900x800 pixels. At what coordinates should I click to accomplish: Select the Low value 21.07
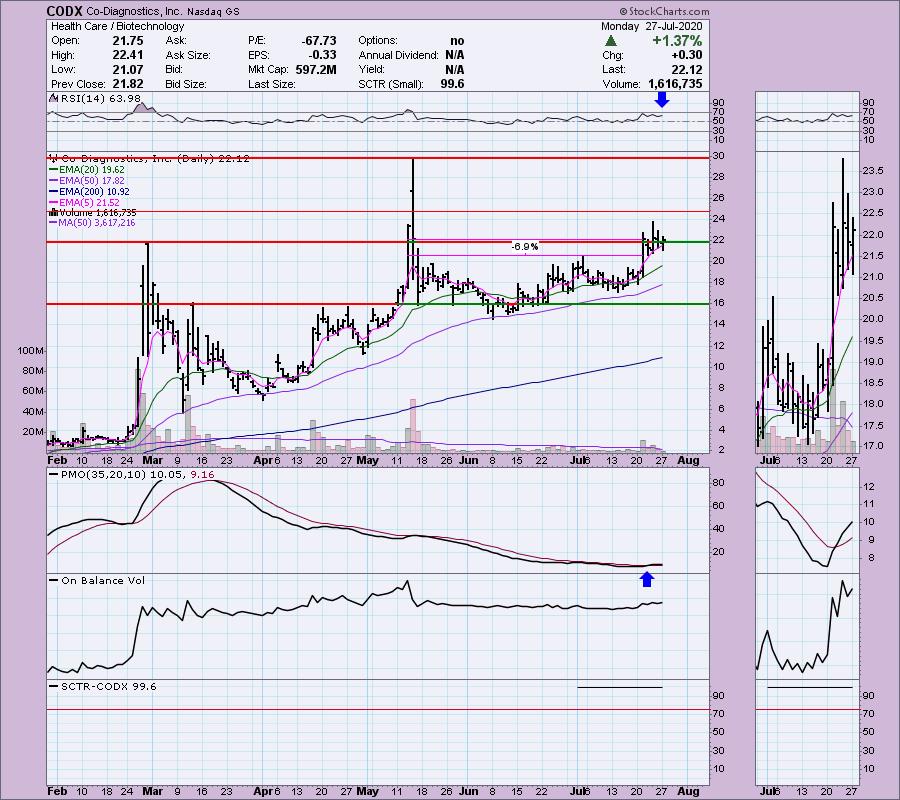point(129,69)
